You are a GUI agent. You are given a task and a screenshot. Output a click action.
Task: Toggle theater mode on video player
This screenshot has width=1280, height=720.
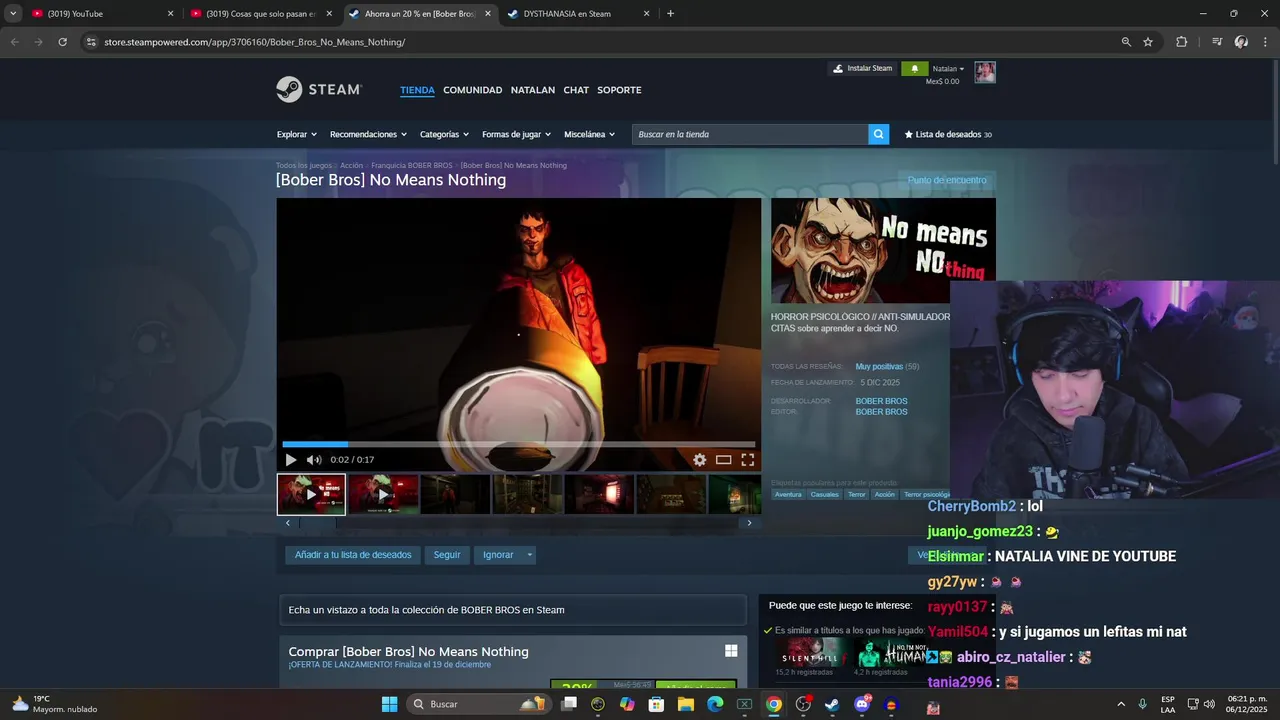point(723,460)
